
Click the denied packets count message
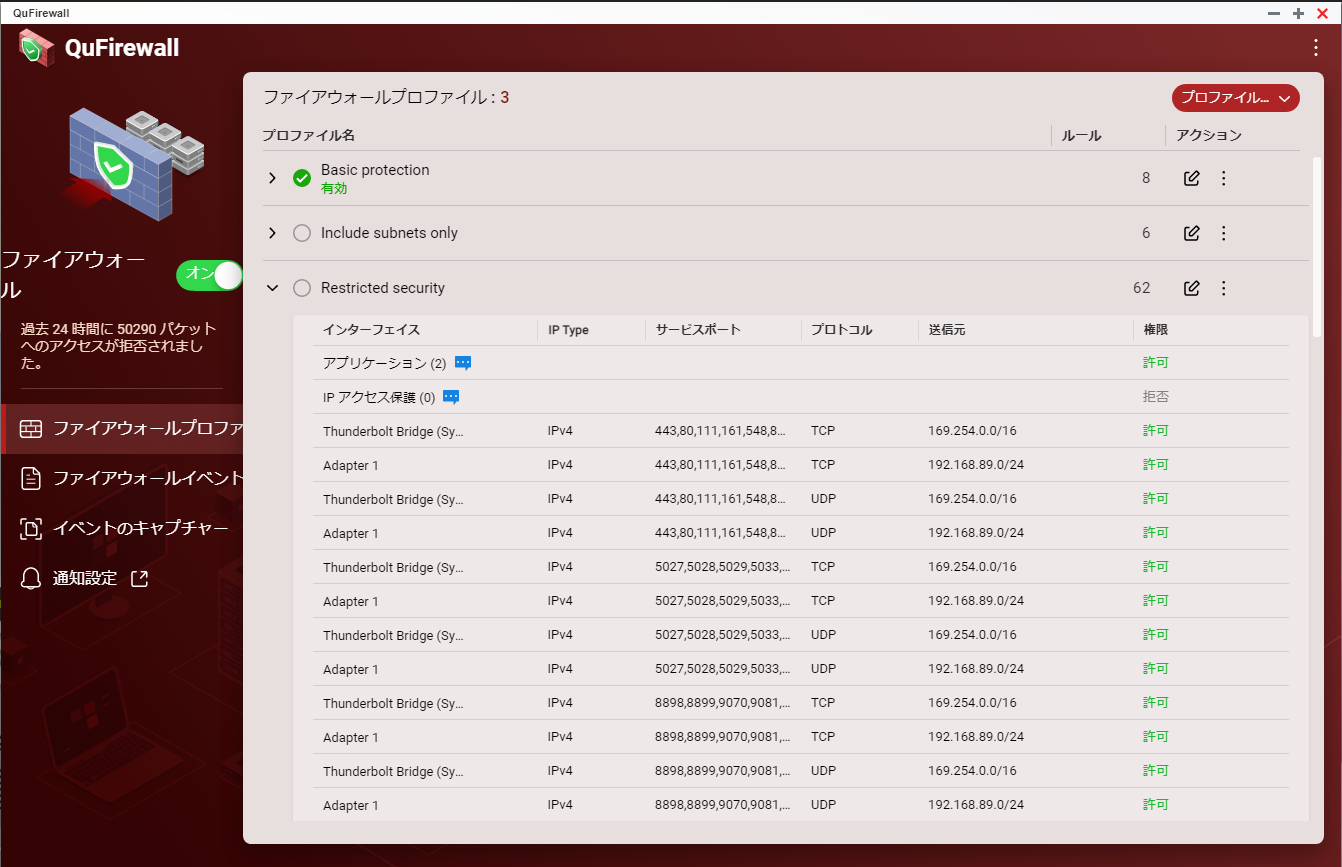coord(119,346)
